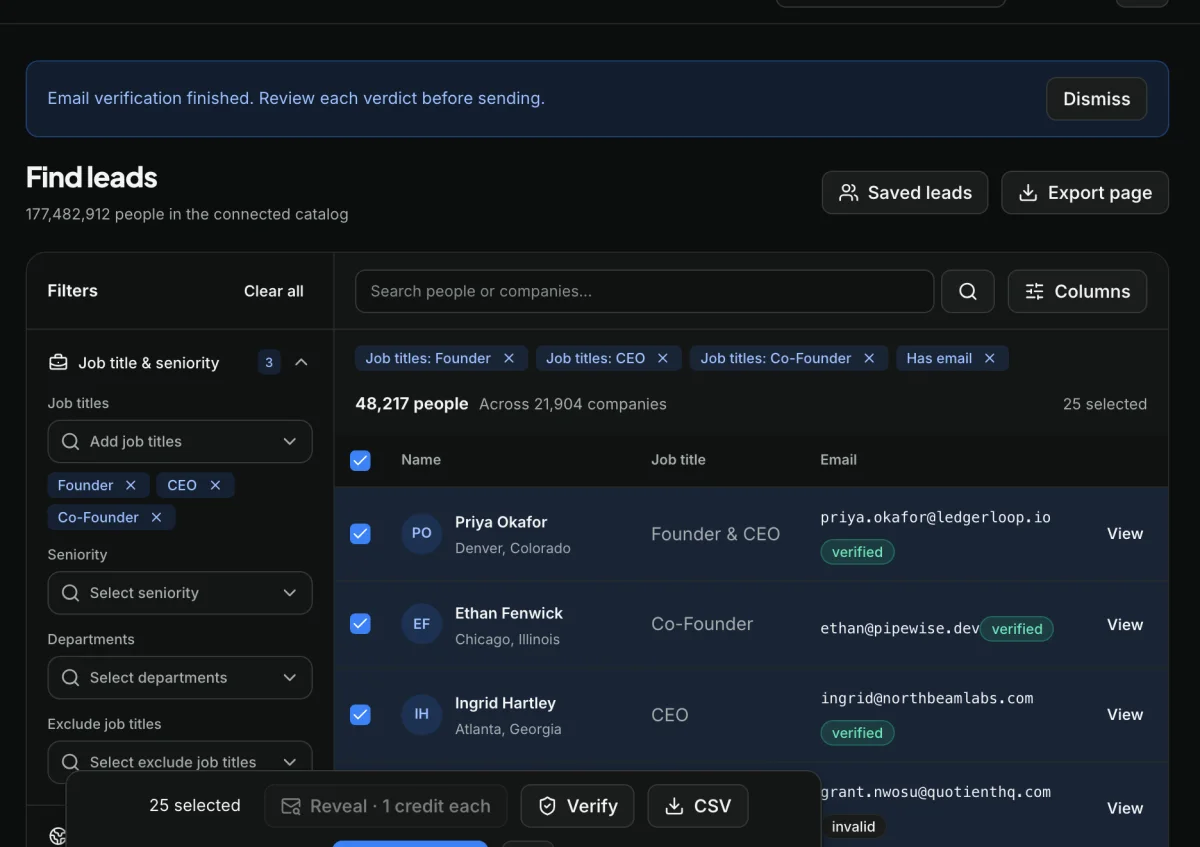Open Saved leads
Image resolution: width=1200 pixels, height=847 pixels.
905,193
